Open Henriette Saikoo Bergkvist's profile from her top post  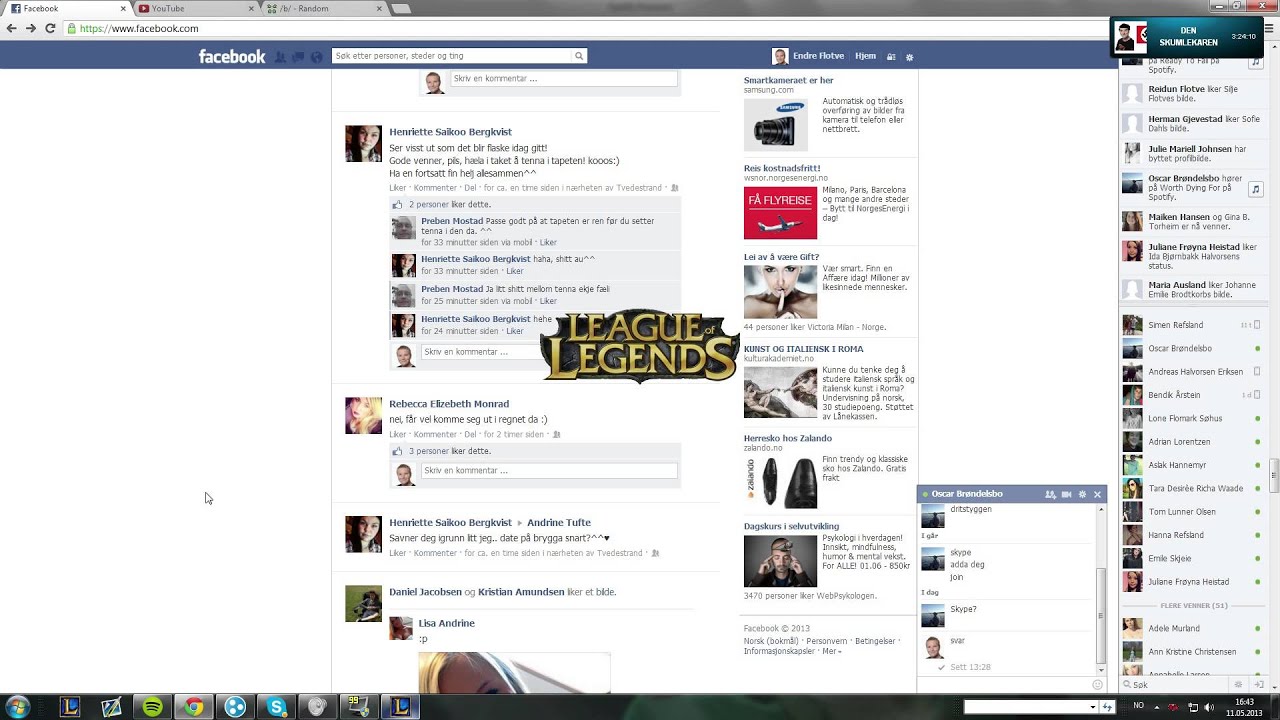point(450,132)
